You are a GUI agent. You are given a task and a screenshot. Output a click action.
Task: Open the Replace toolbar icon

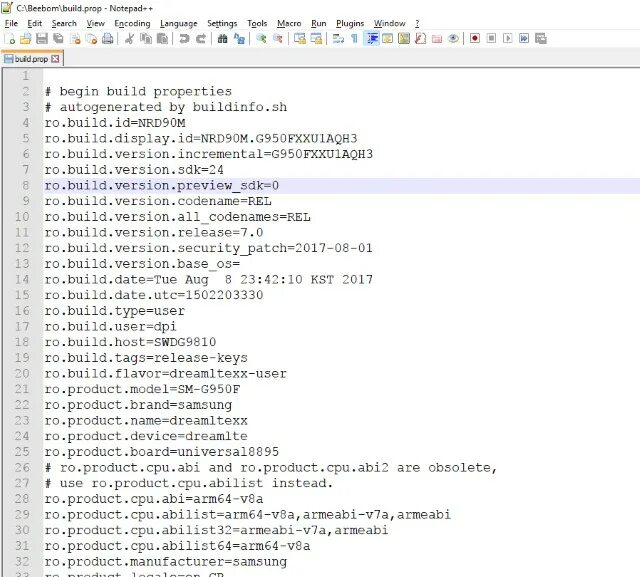click(239, 39)
